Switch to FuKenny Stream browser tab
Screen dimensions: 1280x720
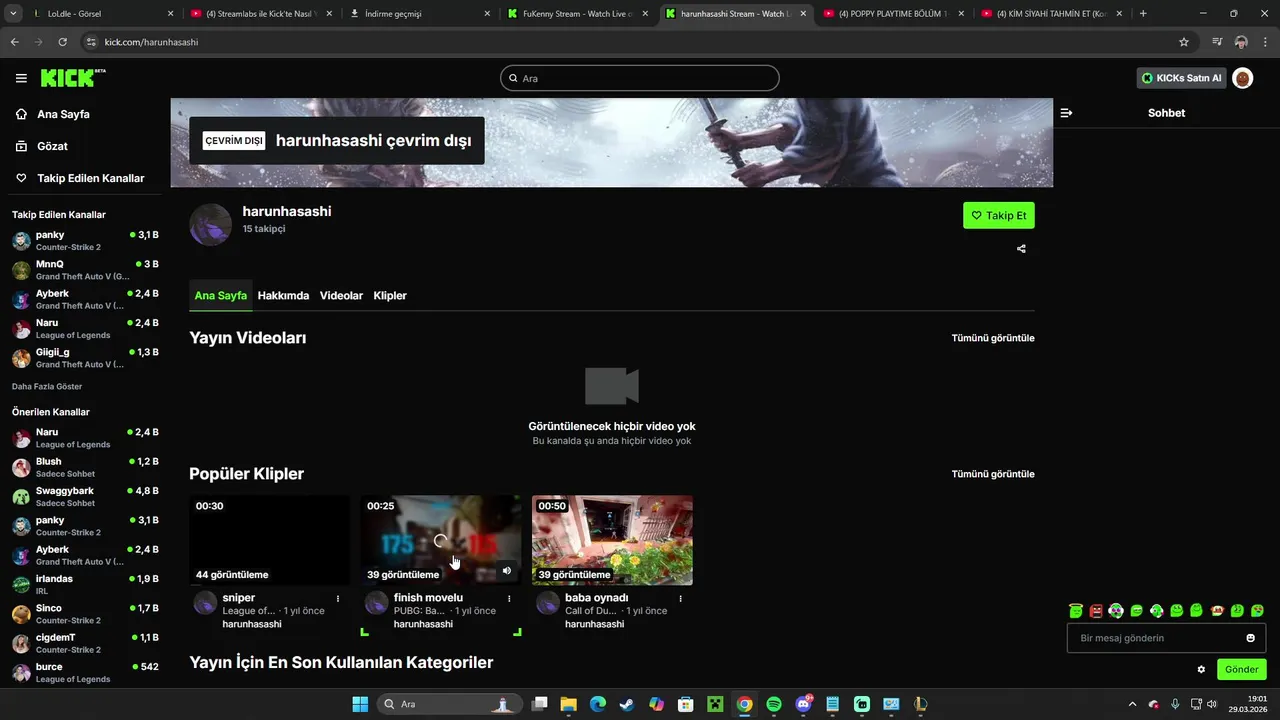pos(579,14)
